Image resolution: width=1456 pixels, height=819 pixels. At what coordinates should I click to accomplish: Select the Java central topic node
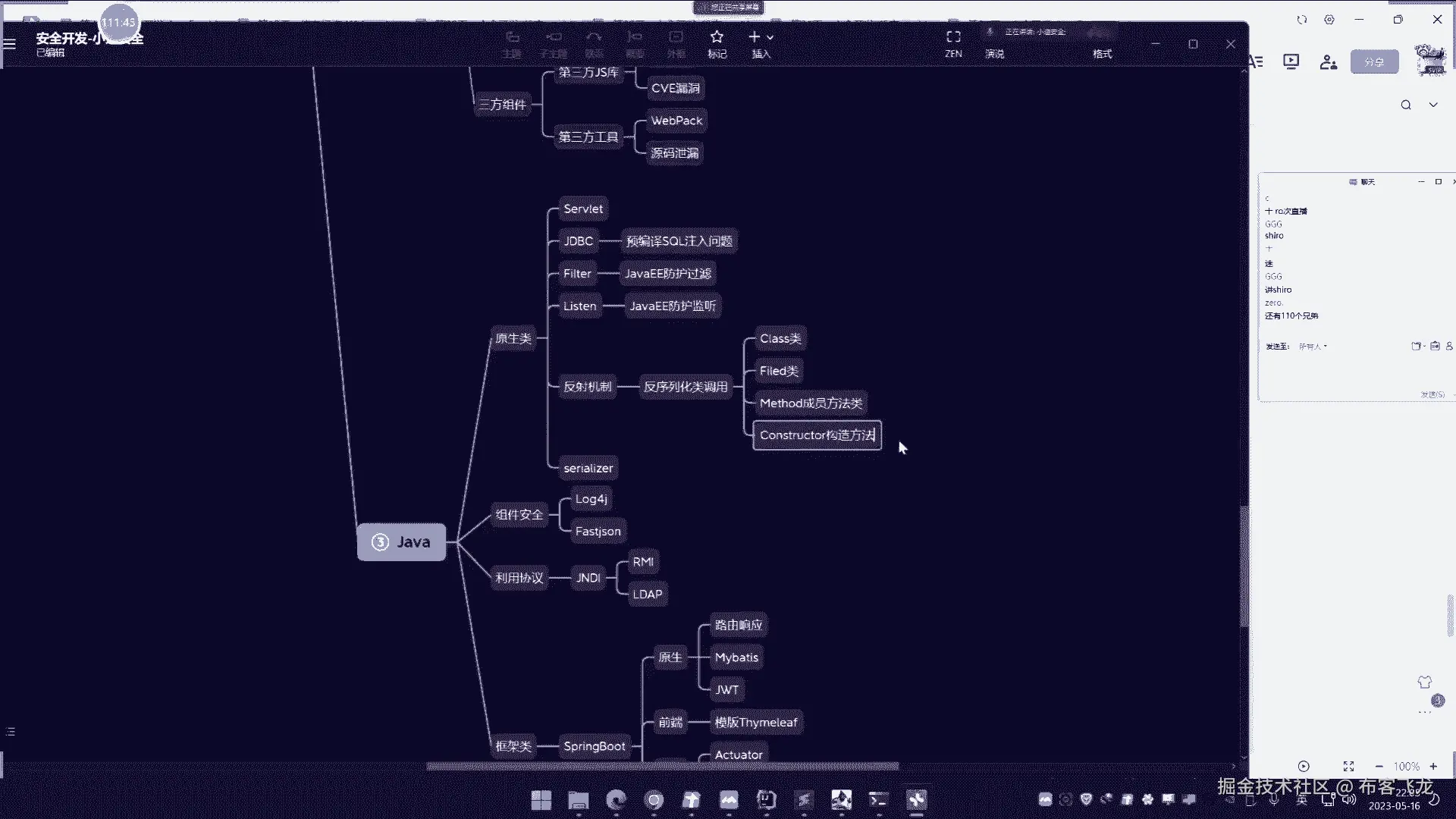coord(401,542)
